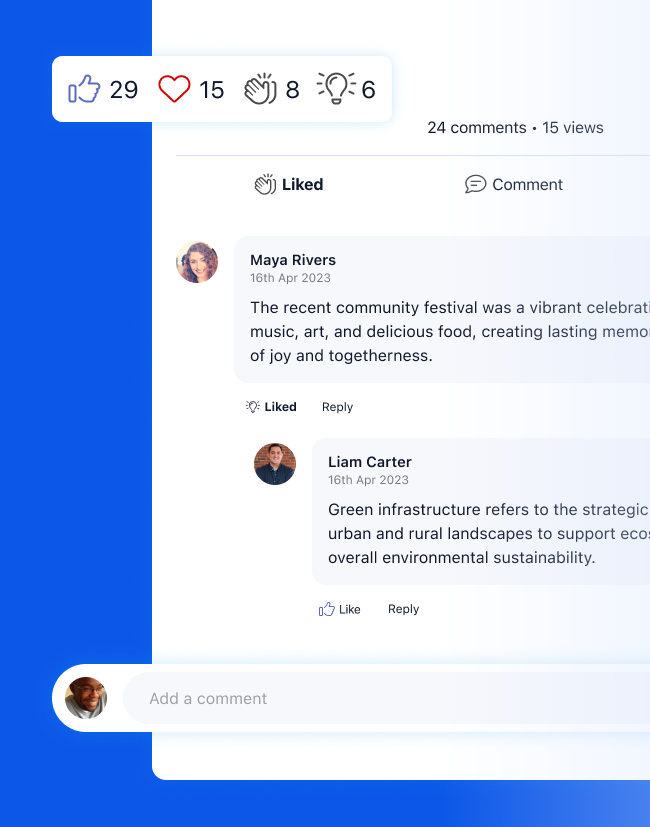Image resolution: width=650 pixels, height=827 pixels.
Task: Click the speech bubble Comment icon
Action: tap(475, 184)
